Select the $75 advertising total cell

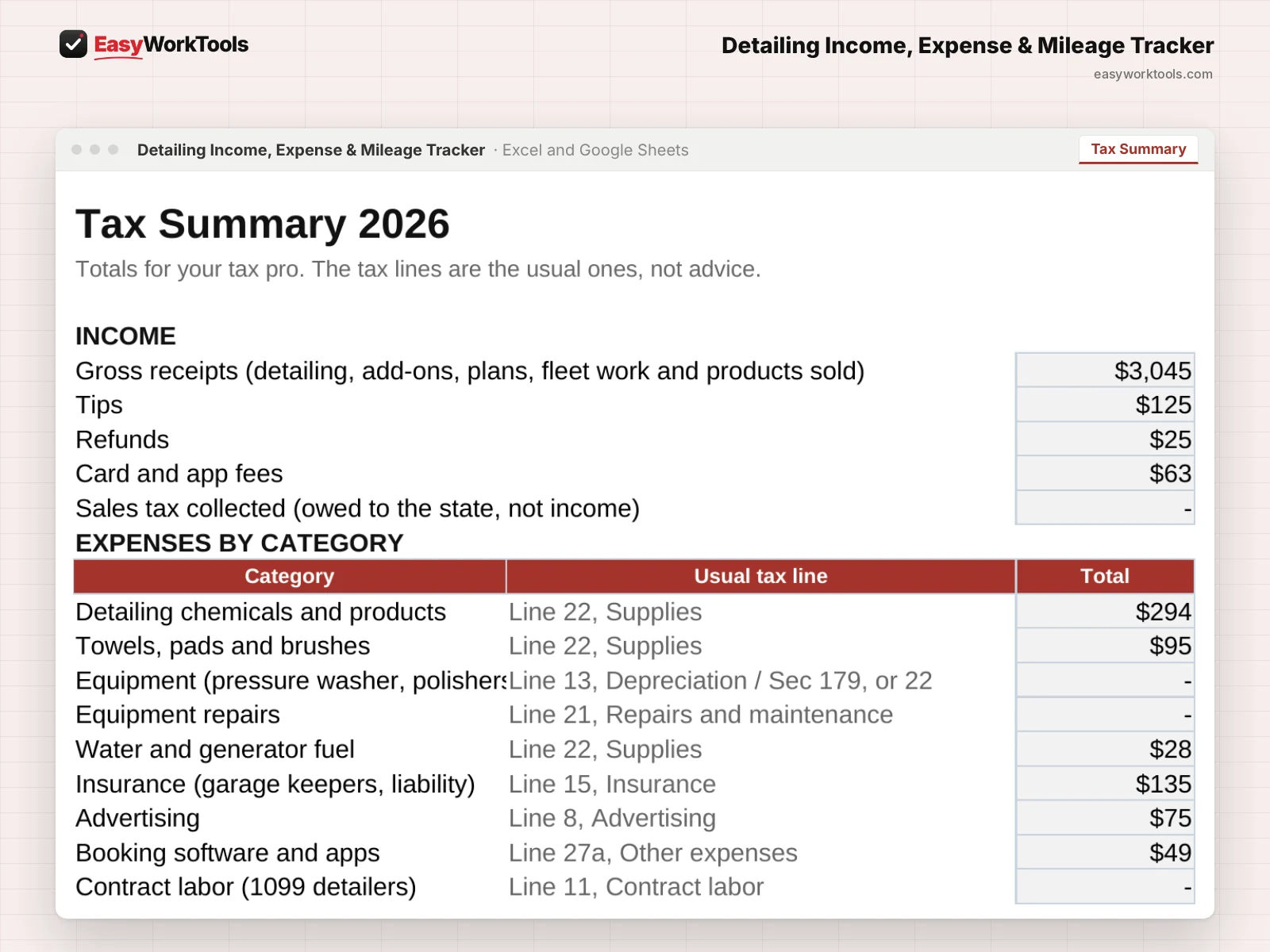tap(1105, 818)
